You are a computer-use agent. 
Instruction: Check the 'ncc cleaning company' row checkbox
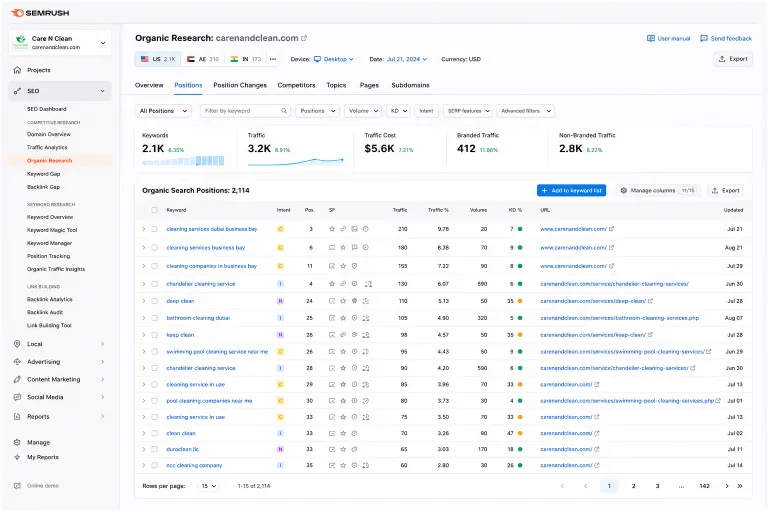(x=154, y=465)
